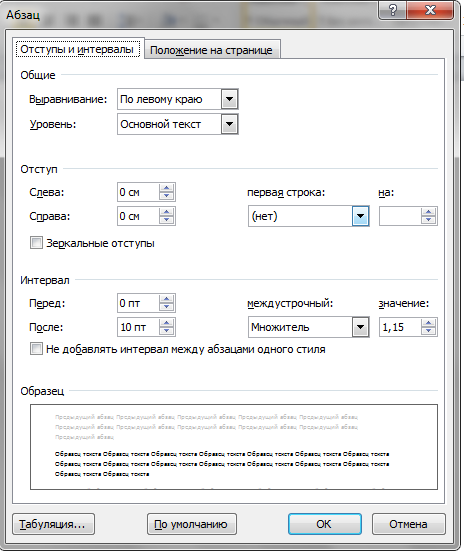Screen dimensions: 464x553
Task: Confirm with the OK button
Action: (x=324, y=524)
